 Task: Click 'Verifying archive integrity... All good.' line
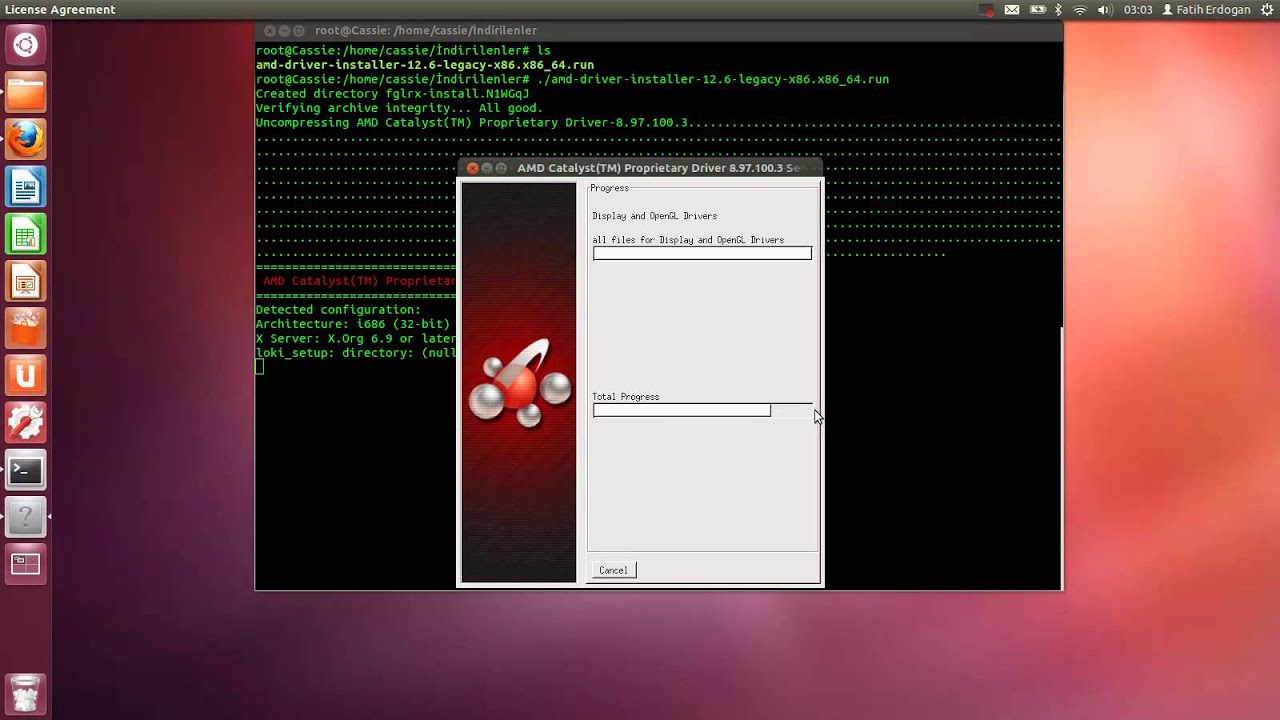(399, 108)
